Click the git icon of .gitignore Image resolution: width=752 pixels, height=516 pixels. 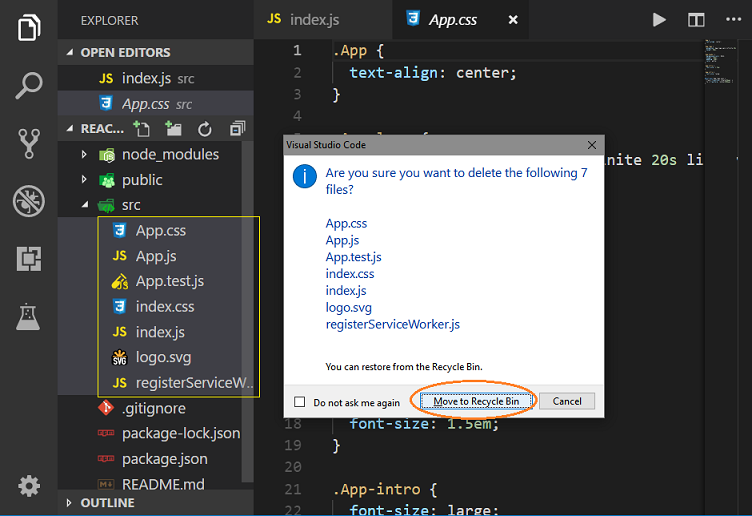pyautogui.click(x=106, y=408)
